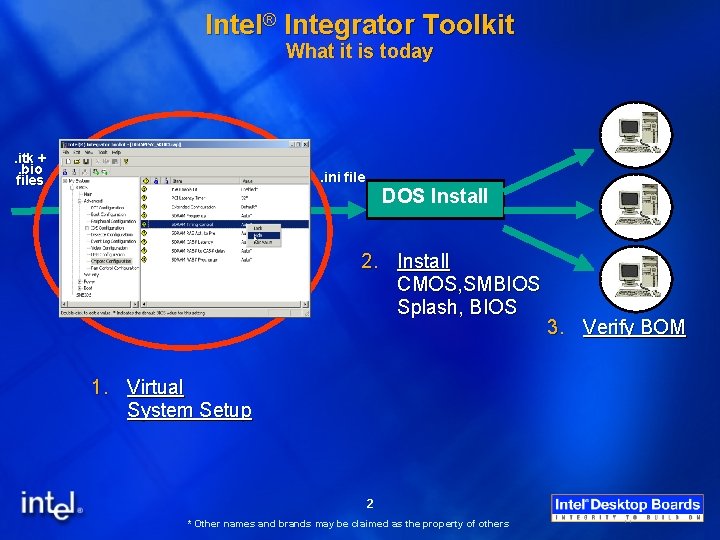Click the Intel logo on the slide
720x540 pixels.
pyautogui.click(x=51, y=505)
